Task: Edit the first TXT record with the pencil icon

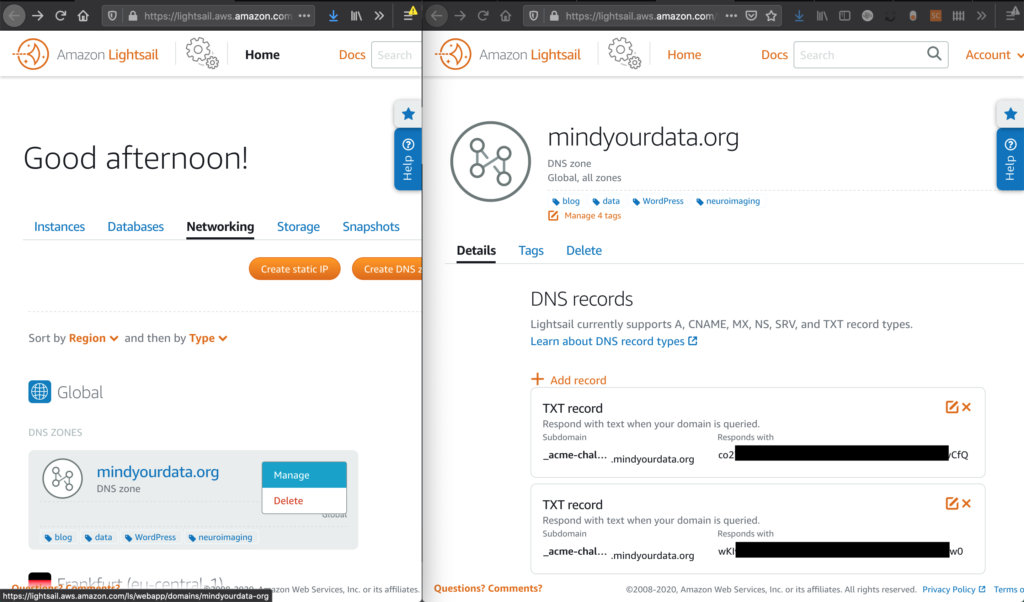Action: pos(952,407)
